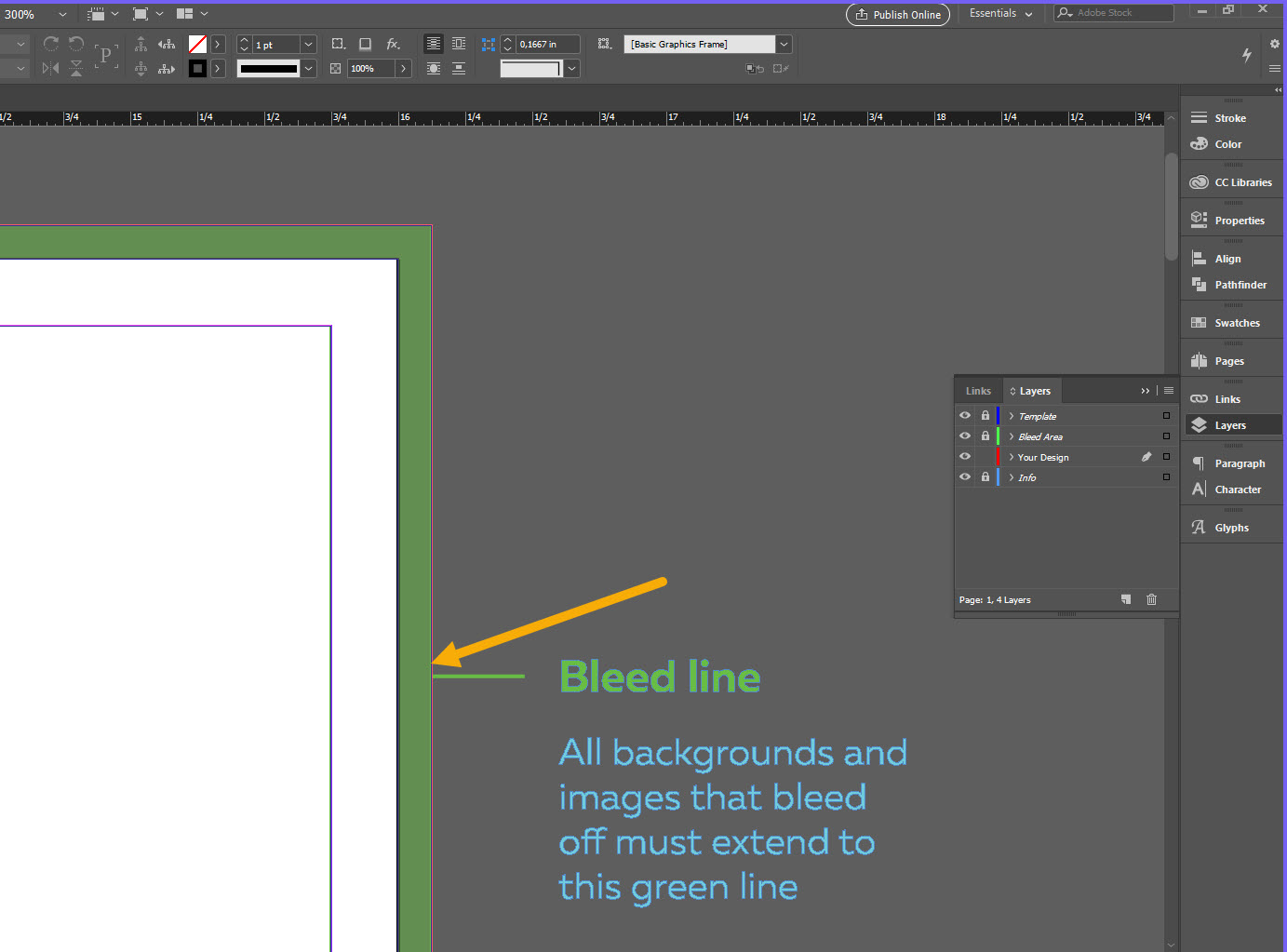Open the fx effects menu icon
Image resolution: width=1287 pixels, height=952 pixels.
pos(394,44)
